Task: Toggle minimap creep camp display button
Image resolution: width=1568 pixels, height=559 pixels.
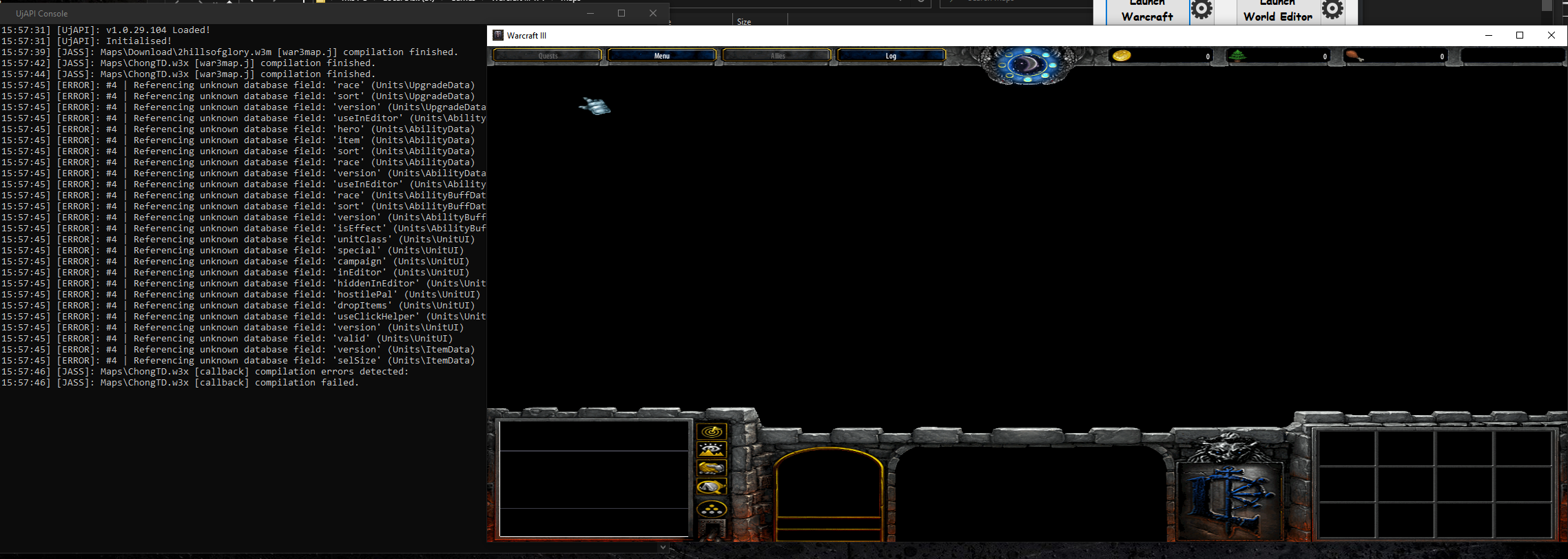Action: [x=712, y=487]
